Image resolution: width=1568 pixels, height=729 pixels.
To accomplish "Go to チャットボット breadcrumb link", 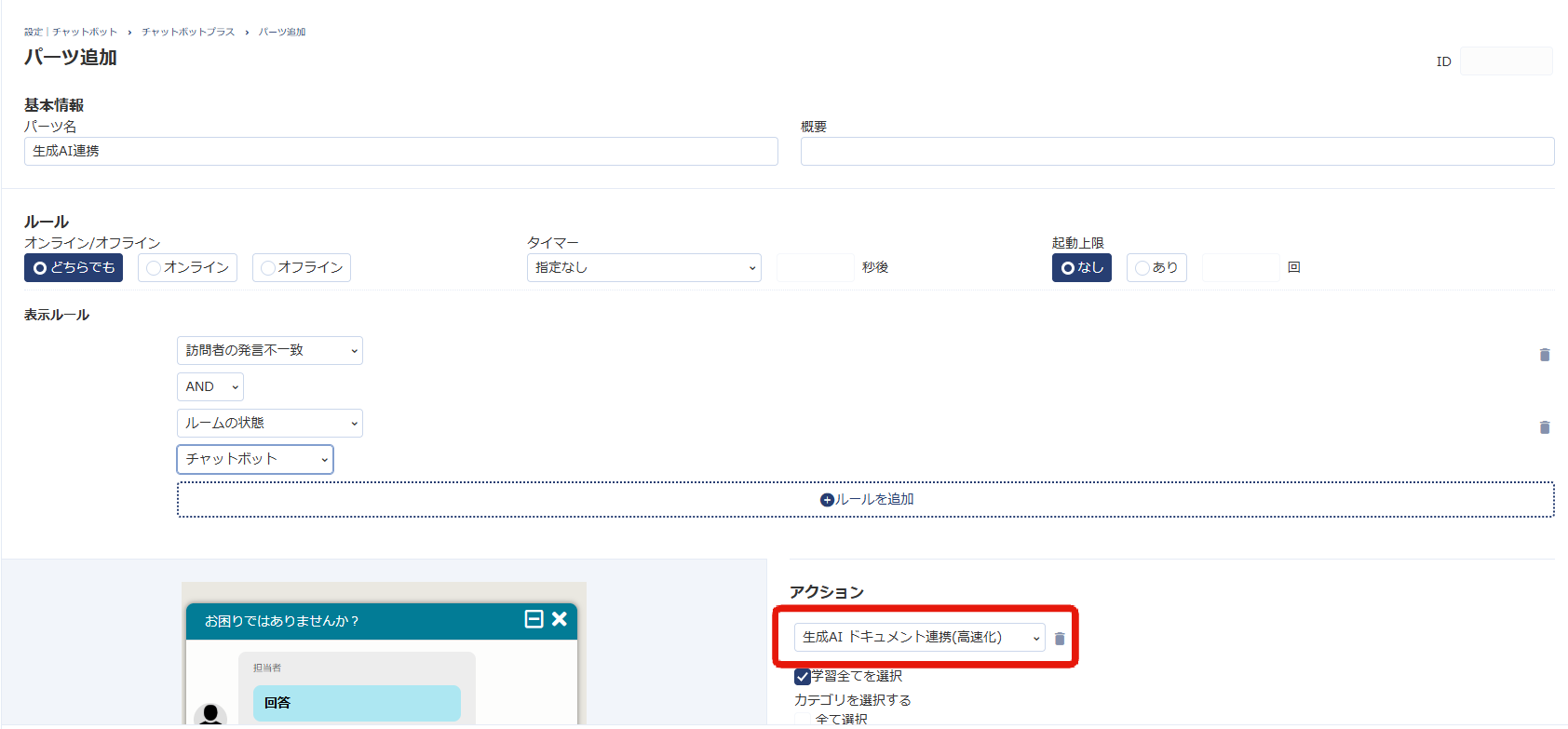I will 85,32.
